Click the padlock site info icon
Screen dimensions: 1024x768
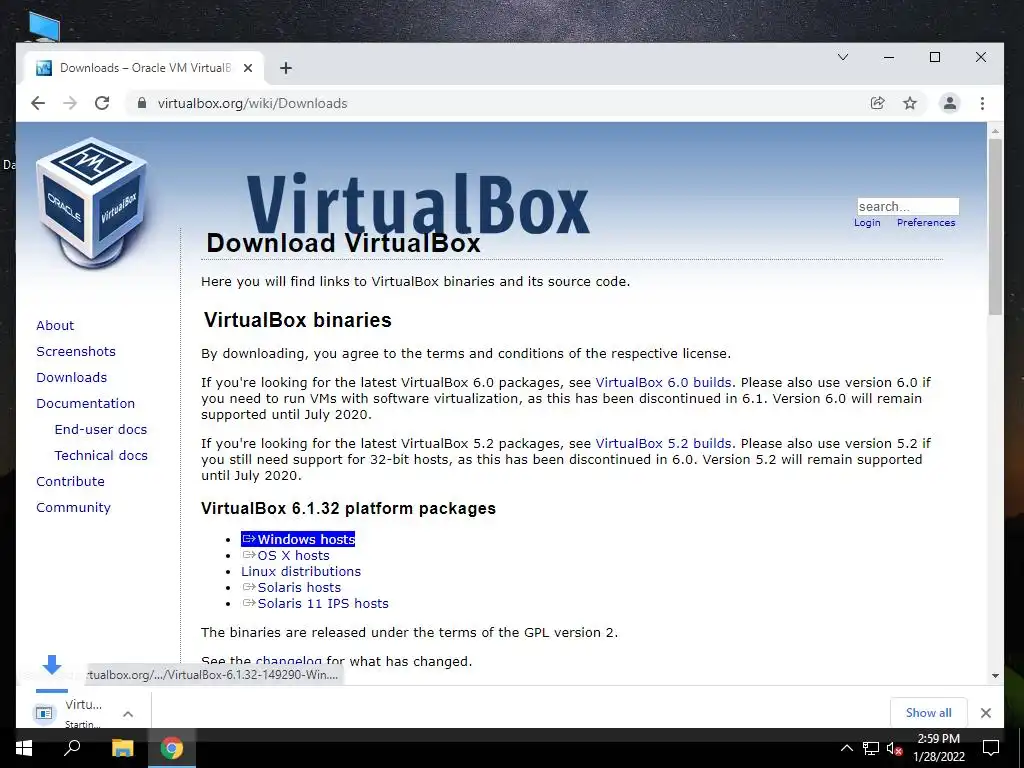[x=141, y=103]
